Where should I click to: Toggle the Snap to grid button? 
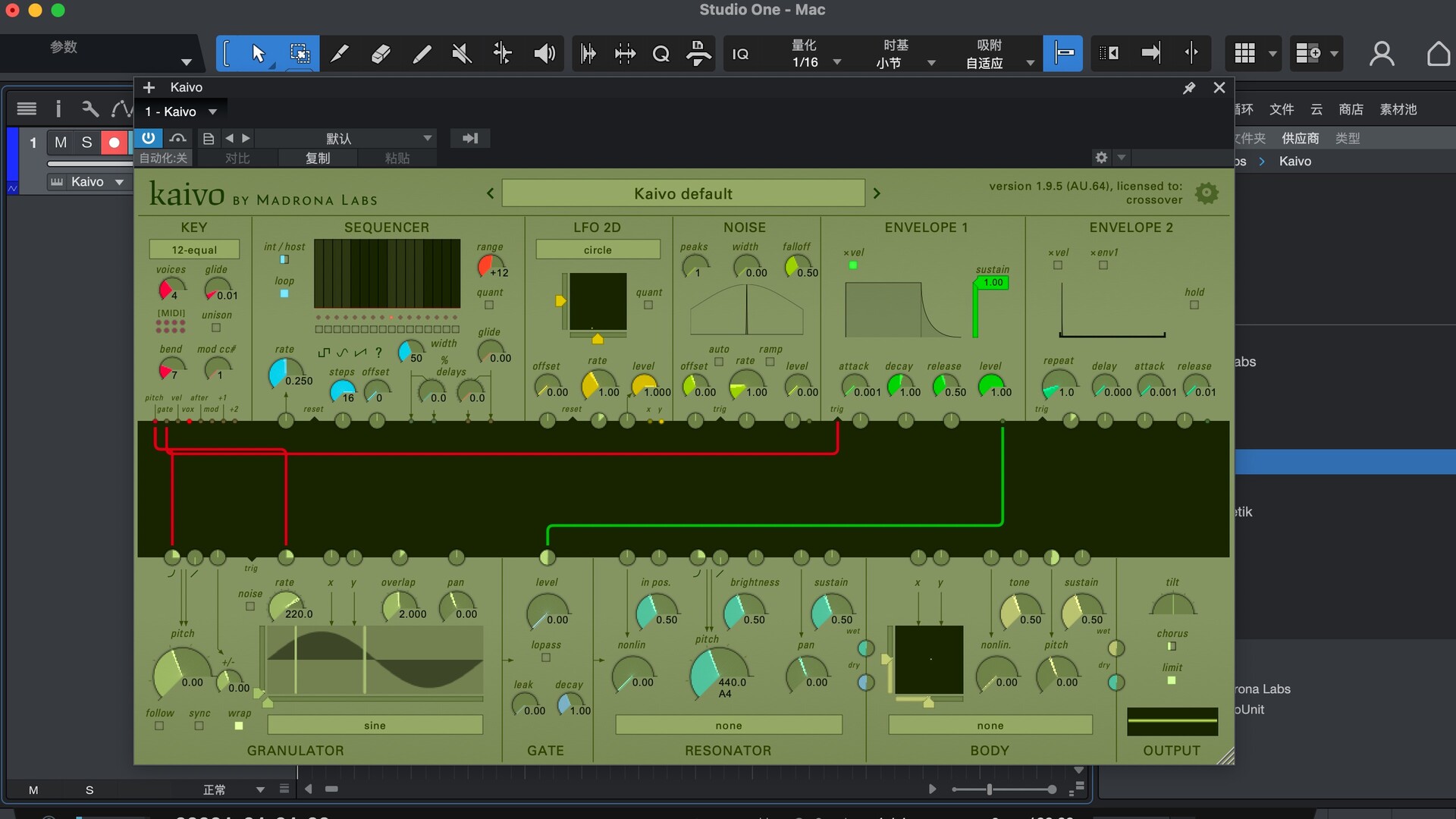coord(1063,54)
